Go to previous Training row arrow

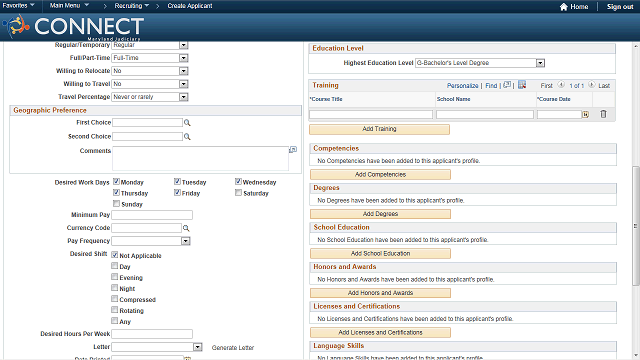click(x=561, y=85)
